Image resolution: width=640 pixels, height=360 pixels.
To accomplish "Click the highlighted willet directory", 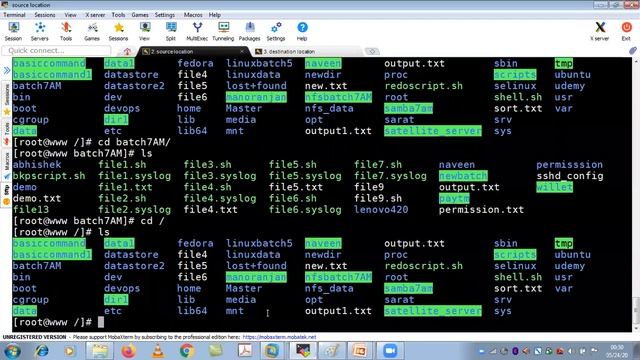I will tap(555, 187).
